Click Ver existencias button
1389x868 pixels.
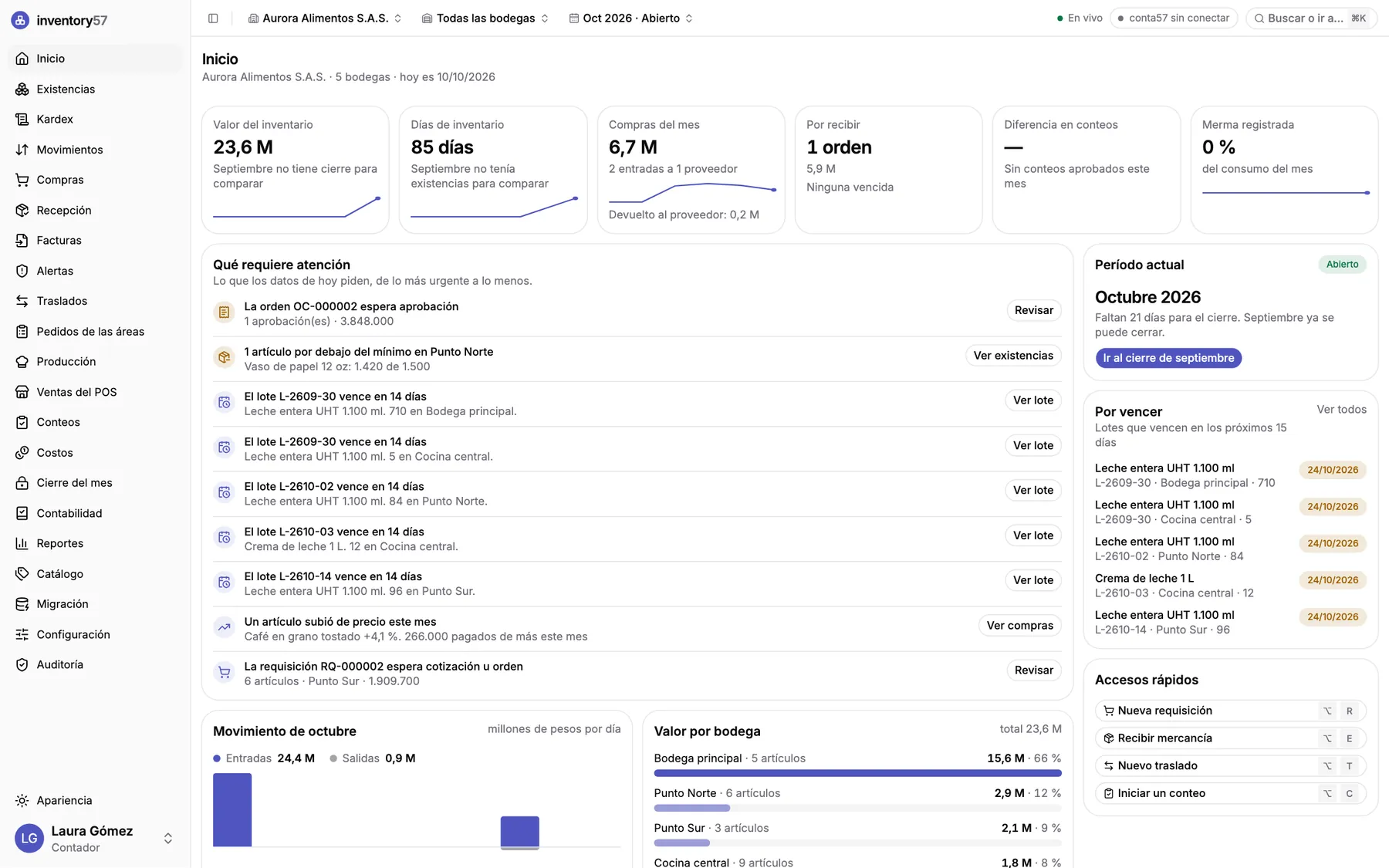pyautogui.click(x=1012, y=356)
